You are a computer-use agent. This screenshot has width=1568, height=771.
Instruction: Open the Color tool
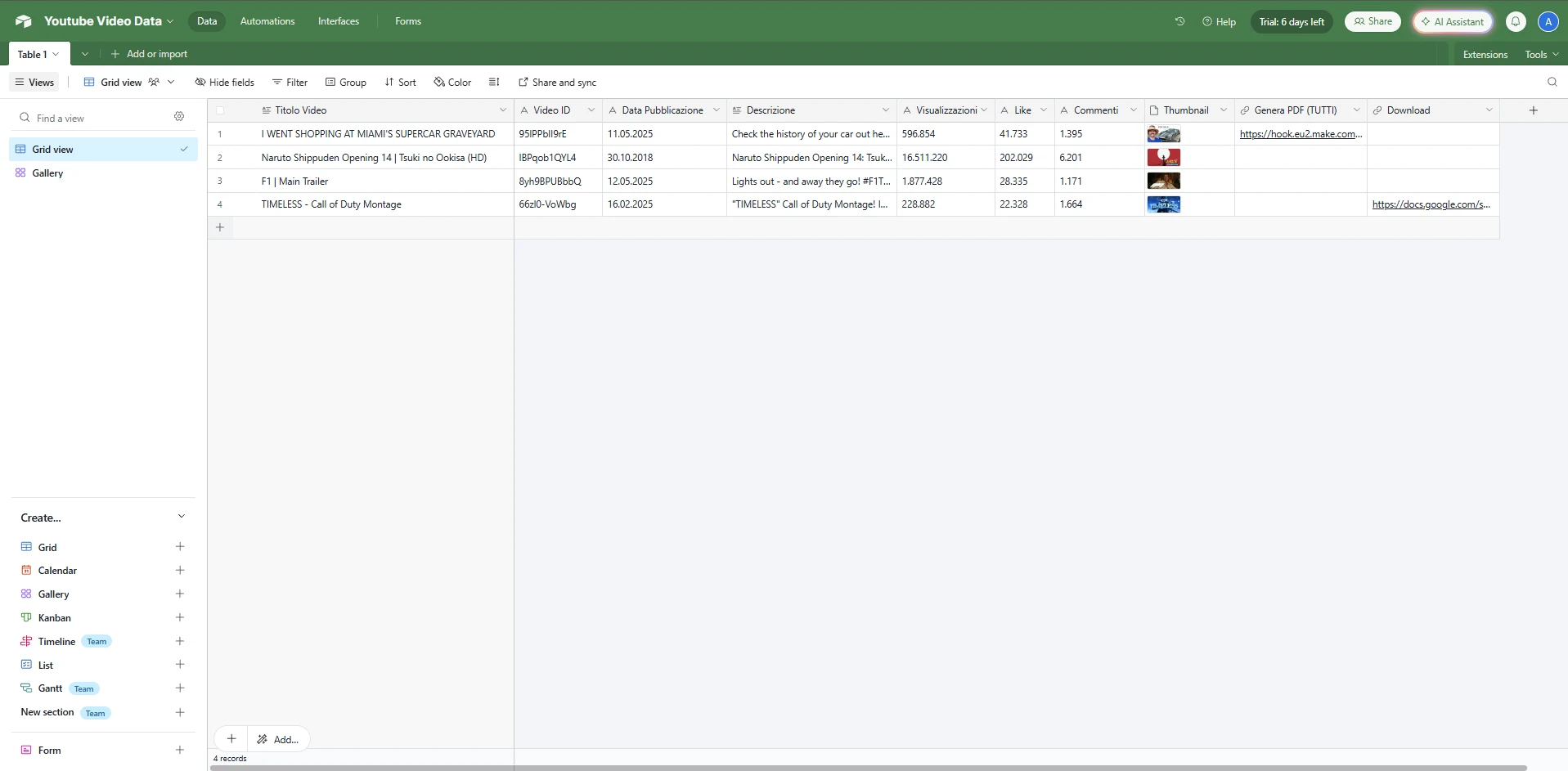click(x=452, y=82)
